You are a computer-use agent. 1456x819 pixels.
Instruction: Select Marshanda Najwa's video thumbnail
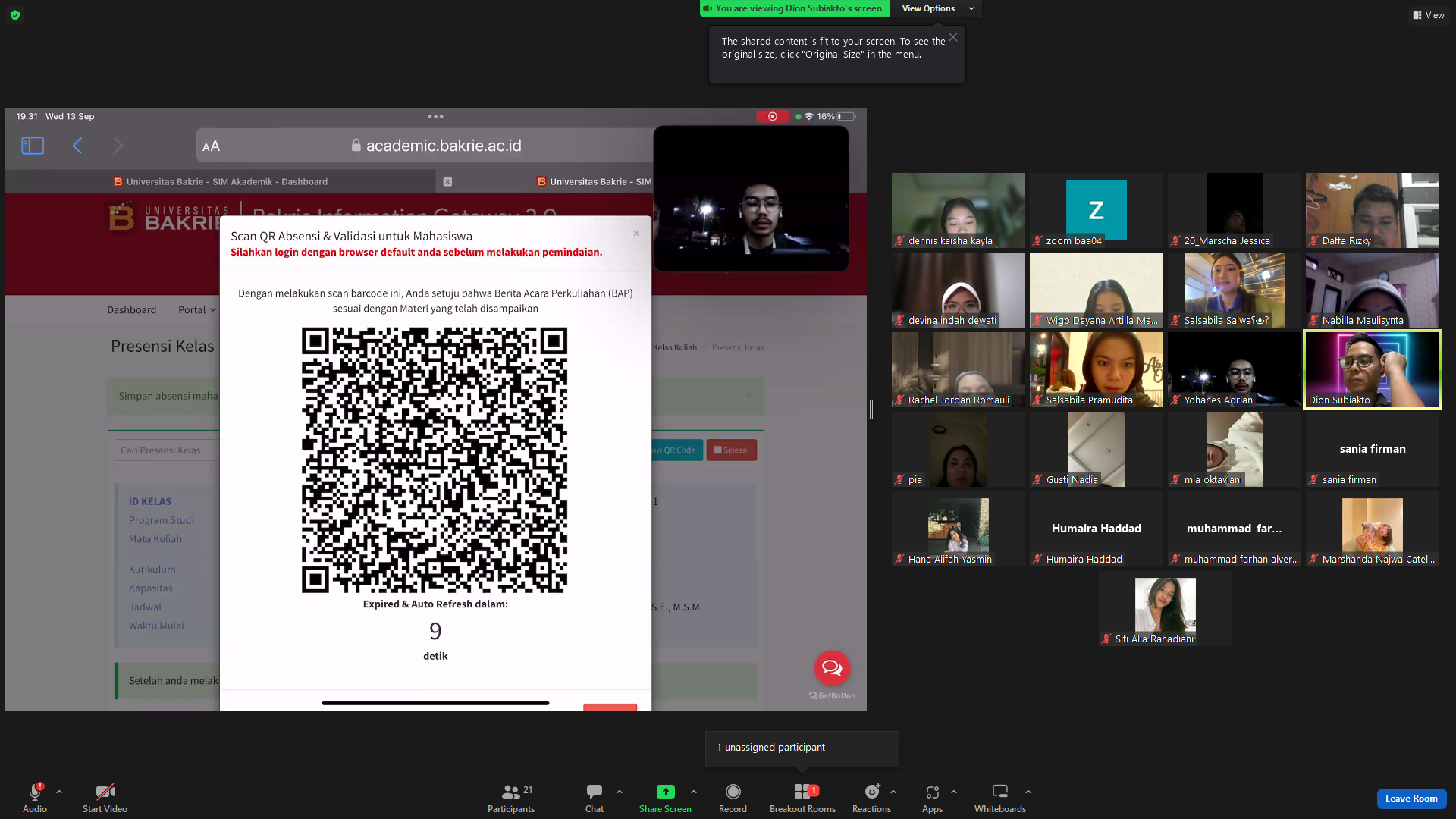pos(1373,529)
